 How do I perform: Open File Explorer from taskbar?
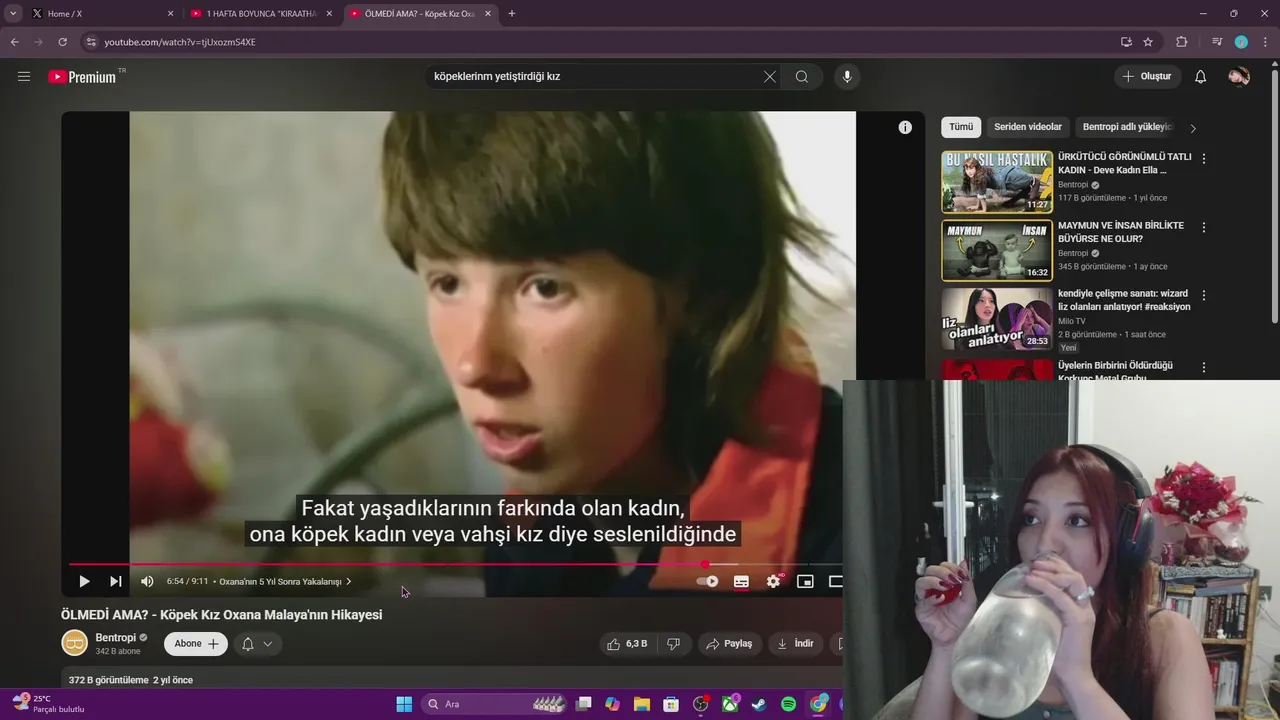pos(641,704)
